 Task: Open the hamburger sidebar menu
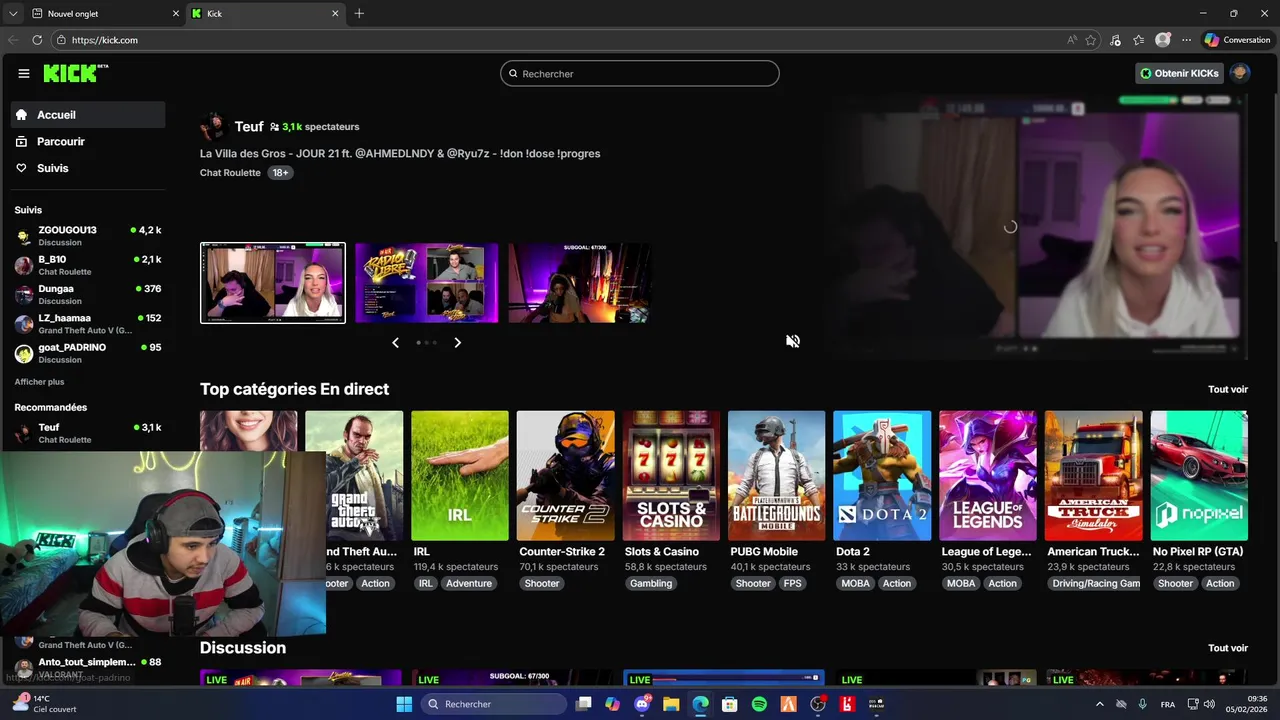(x=23, y=73)
